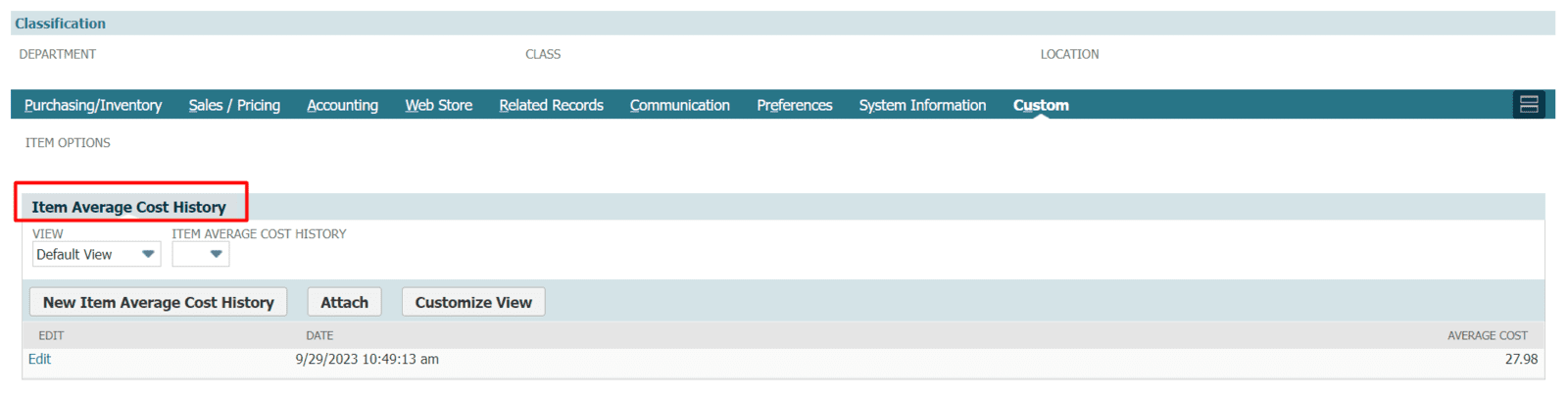Click the subtab layout toggle icon
The height and width of the screenshot is (399, 1568).
point(1528,104)
